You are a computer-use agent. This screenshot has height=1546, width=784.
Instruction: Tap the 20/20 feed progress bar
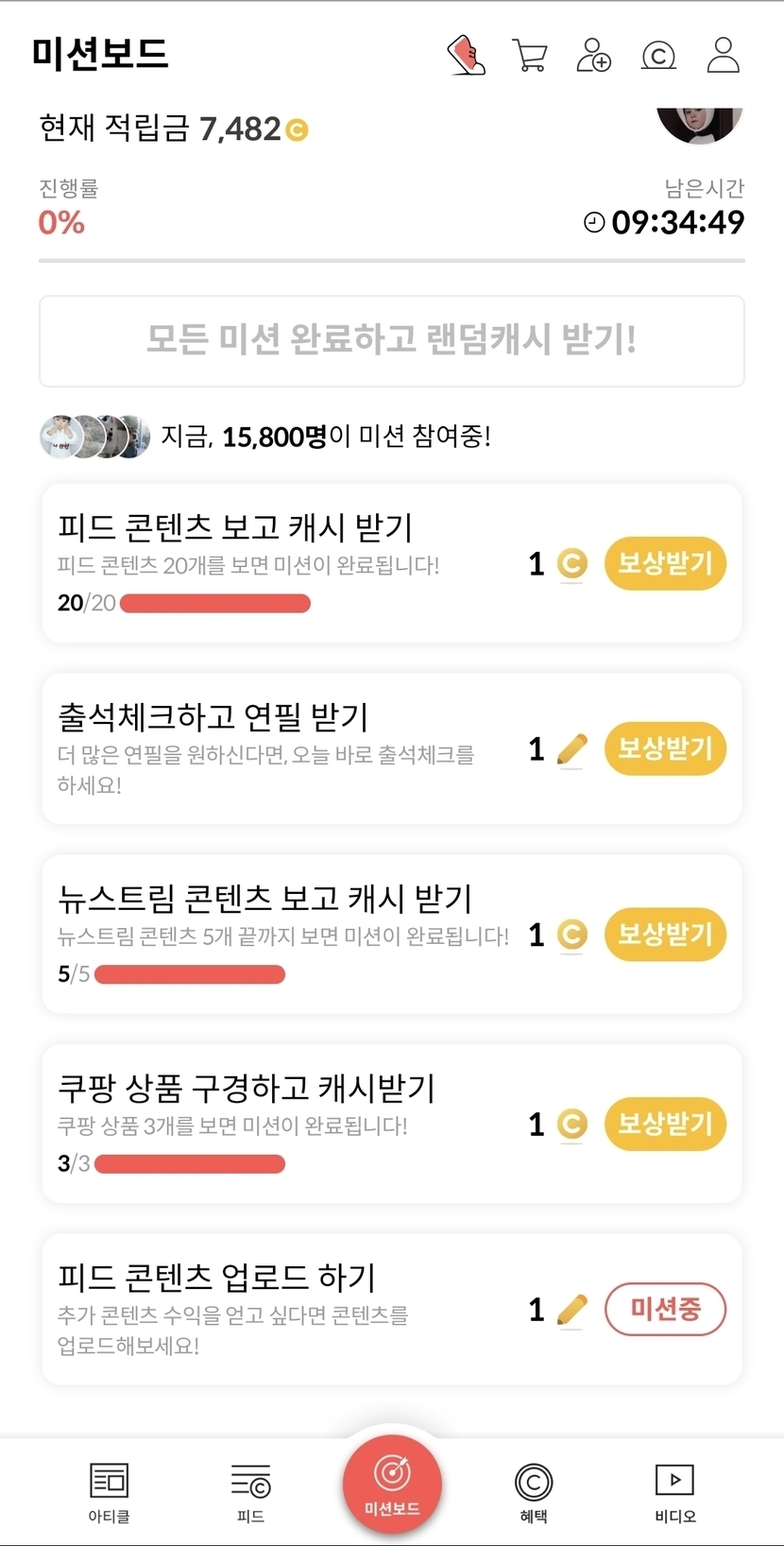click(215, 604)
